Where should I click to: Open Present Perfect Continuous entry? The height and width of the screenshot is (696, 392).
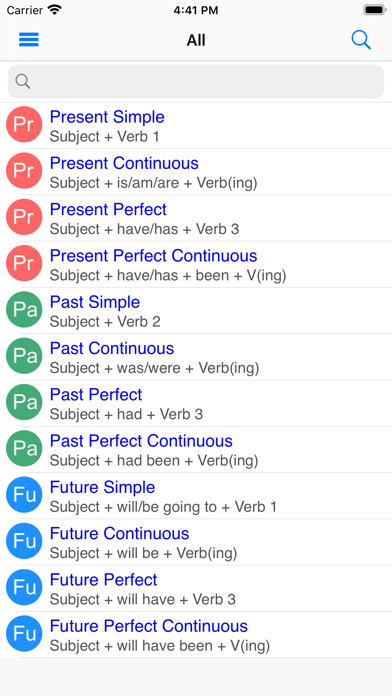coord(196,265)
